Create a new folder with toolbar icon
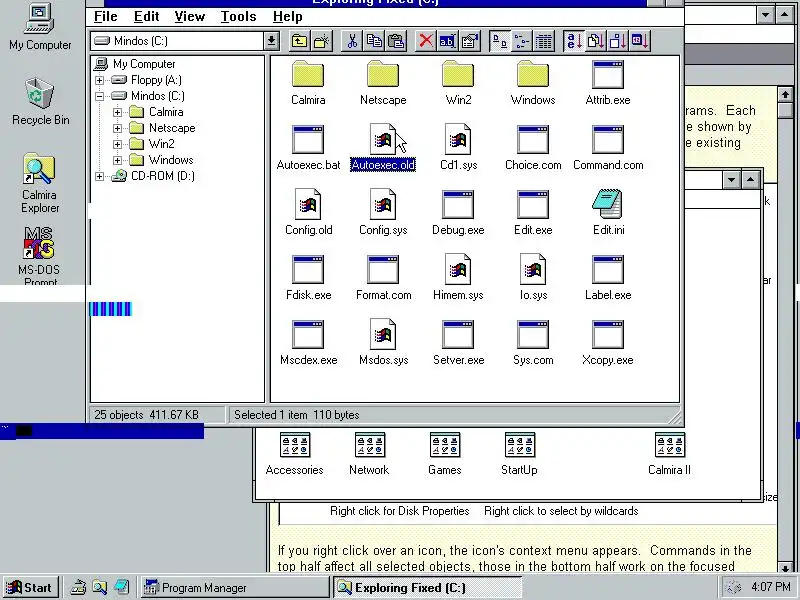The width and height of the screenshot is (800, 600). (x=321, y=41)
